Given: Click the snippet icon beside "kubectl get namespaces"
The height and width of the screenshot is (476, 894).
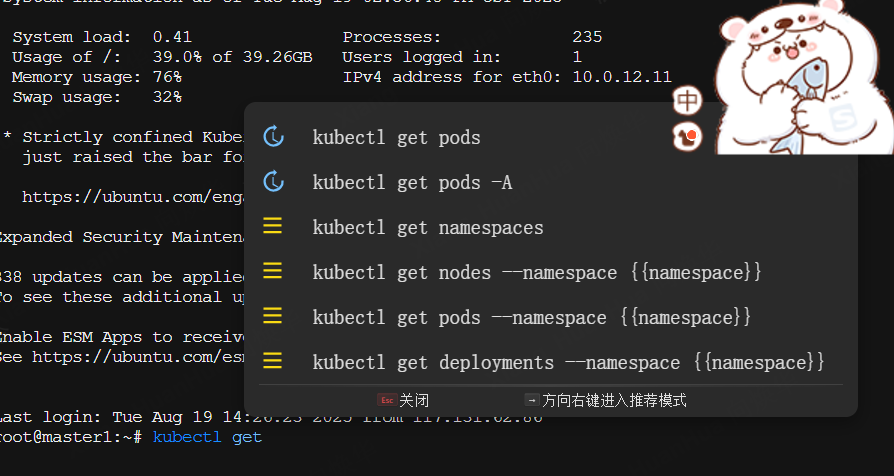Looking at the screenshot, I should tap(273, 227).
